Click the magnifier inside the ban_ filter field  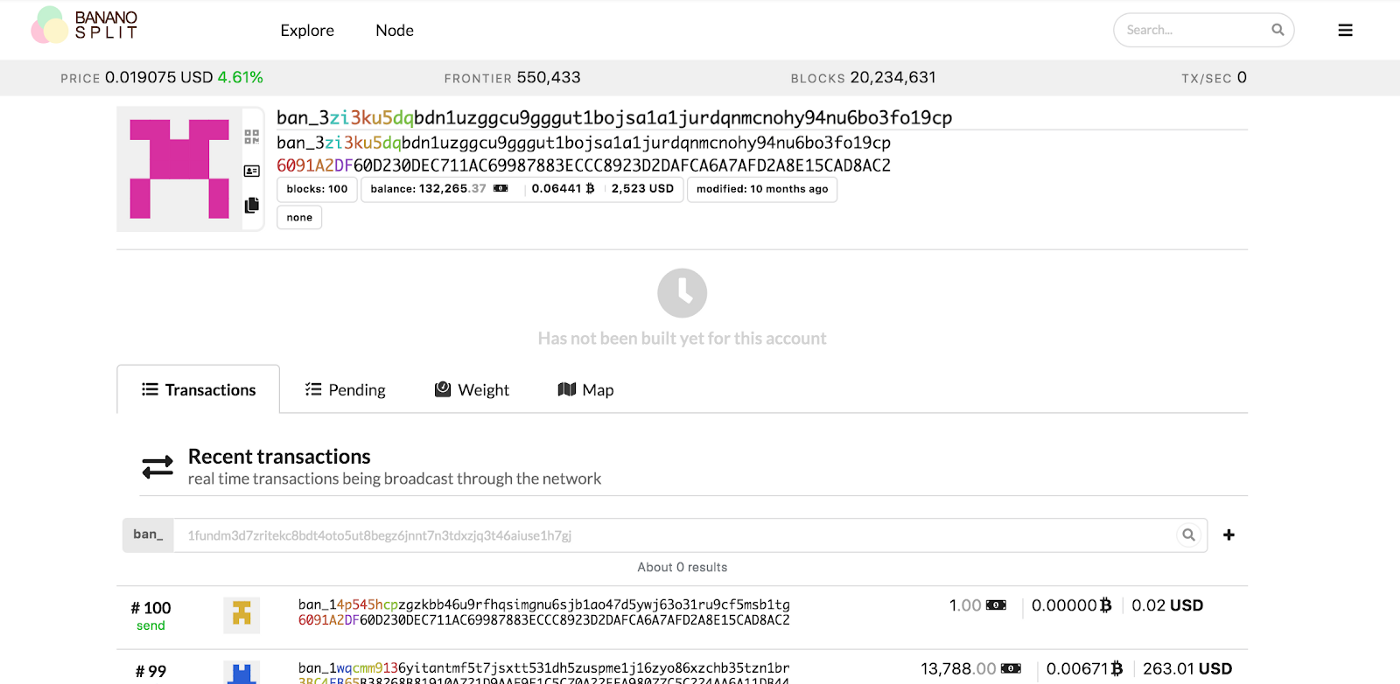[x=1188, y=535]
